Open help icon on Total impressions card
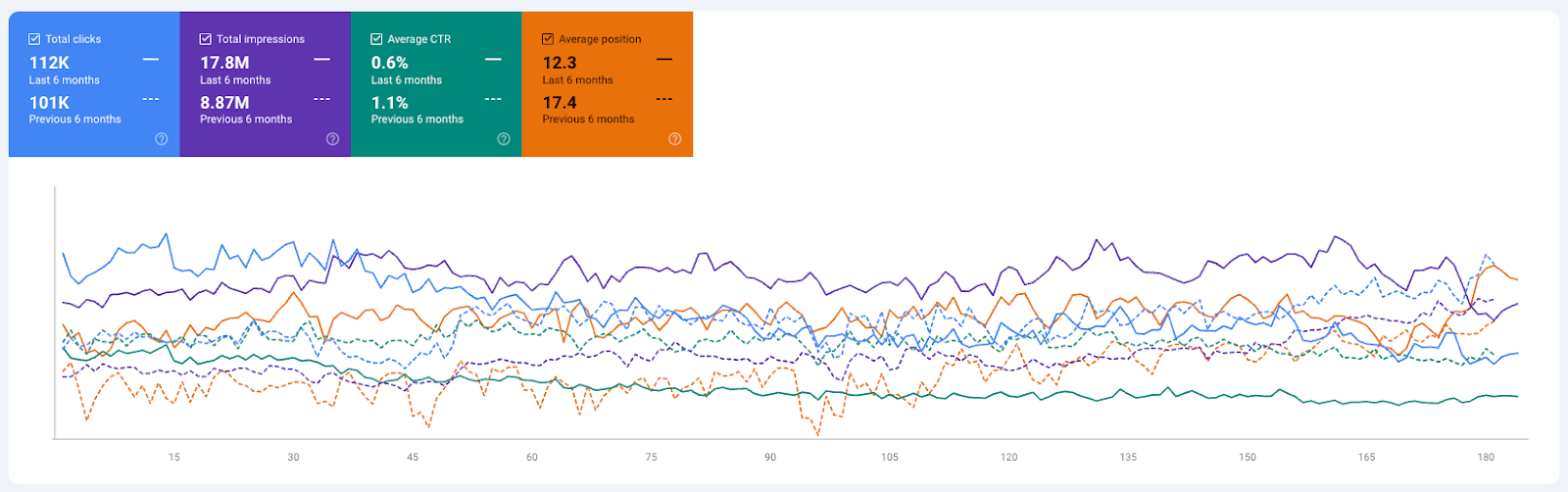The height and width of the screenshot is (492, 1568). pos(332,139)
